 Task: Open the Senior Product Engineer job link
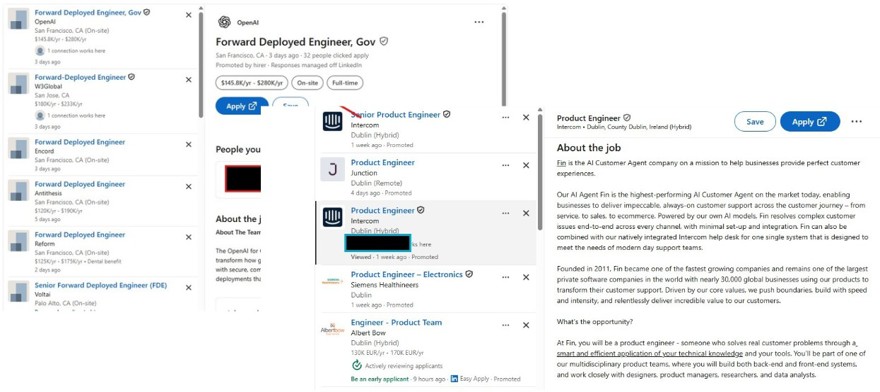(396, 115)
